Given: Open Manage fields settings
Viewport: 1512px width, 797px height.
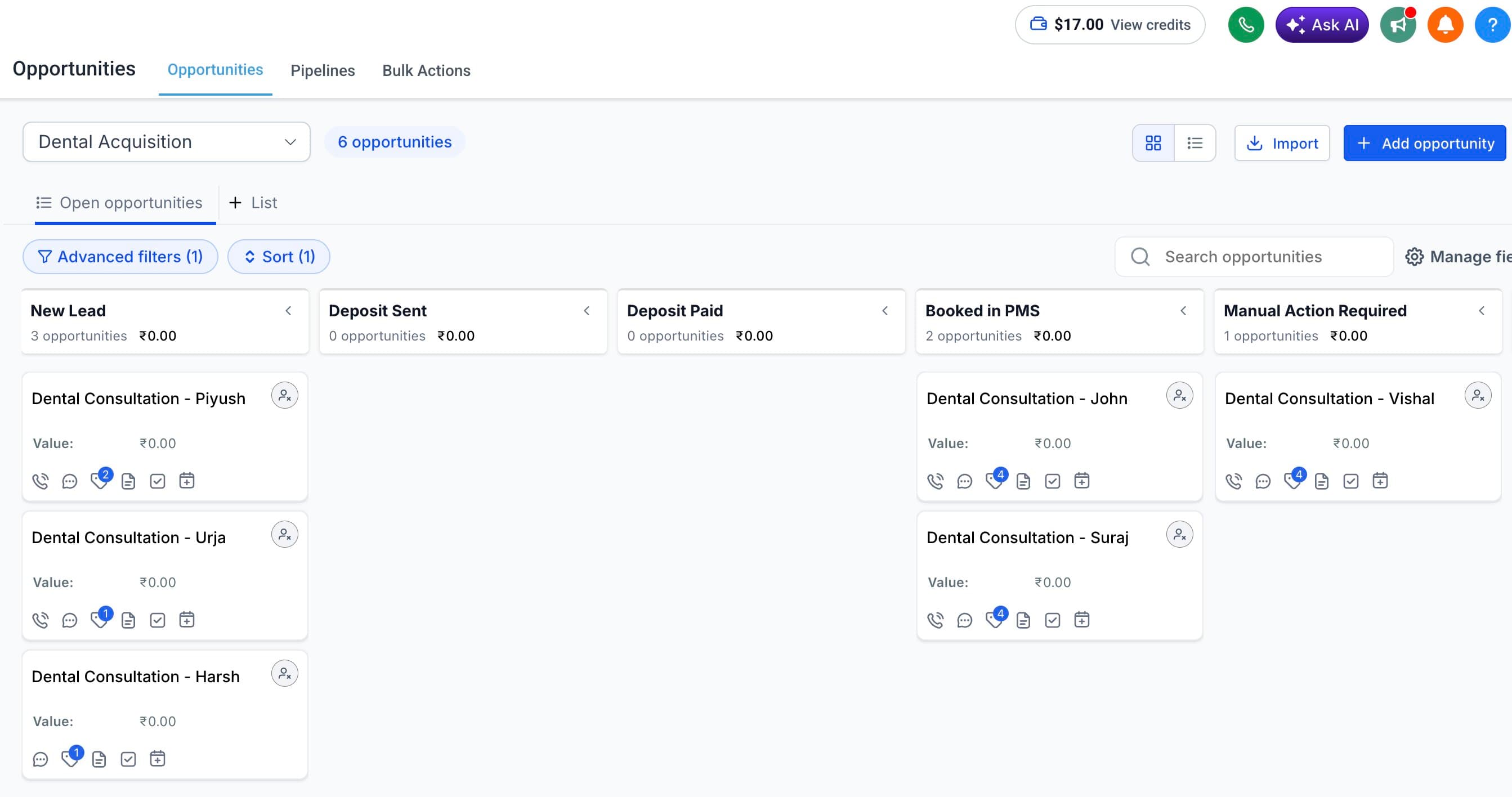Looking at the screenshot, I should click(x=1459, y=257).
